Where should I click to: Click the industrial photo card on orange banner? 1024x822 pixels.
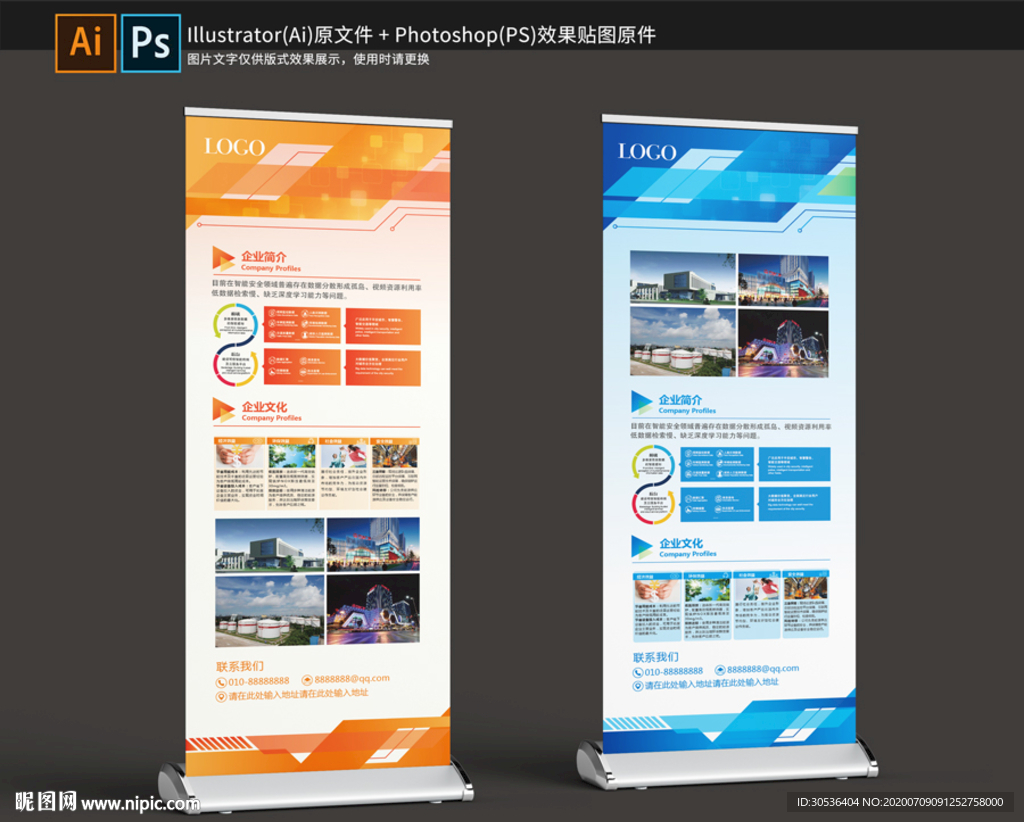point(395,473)
